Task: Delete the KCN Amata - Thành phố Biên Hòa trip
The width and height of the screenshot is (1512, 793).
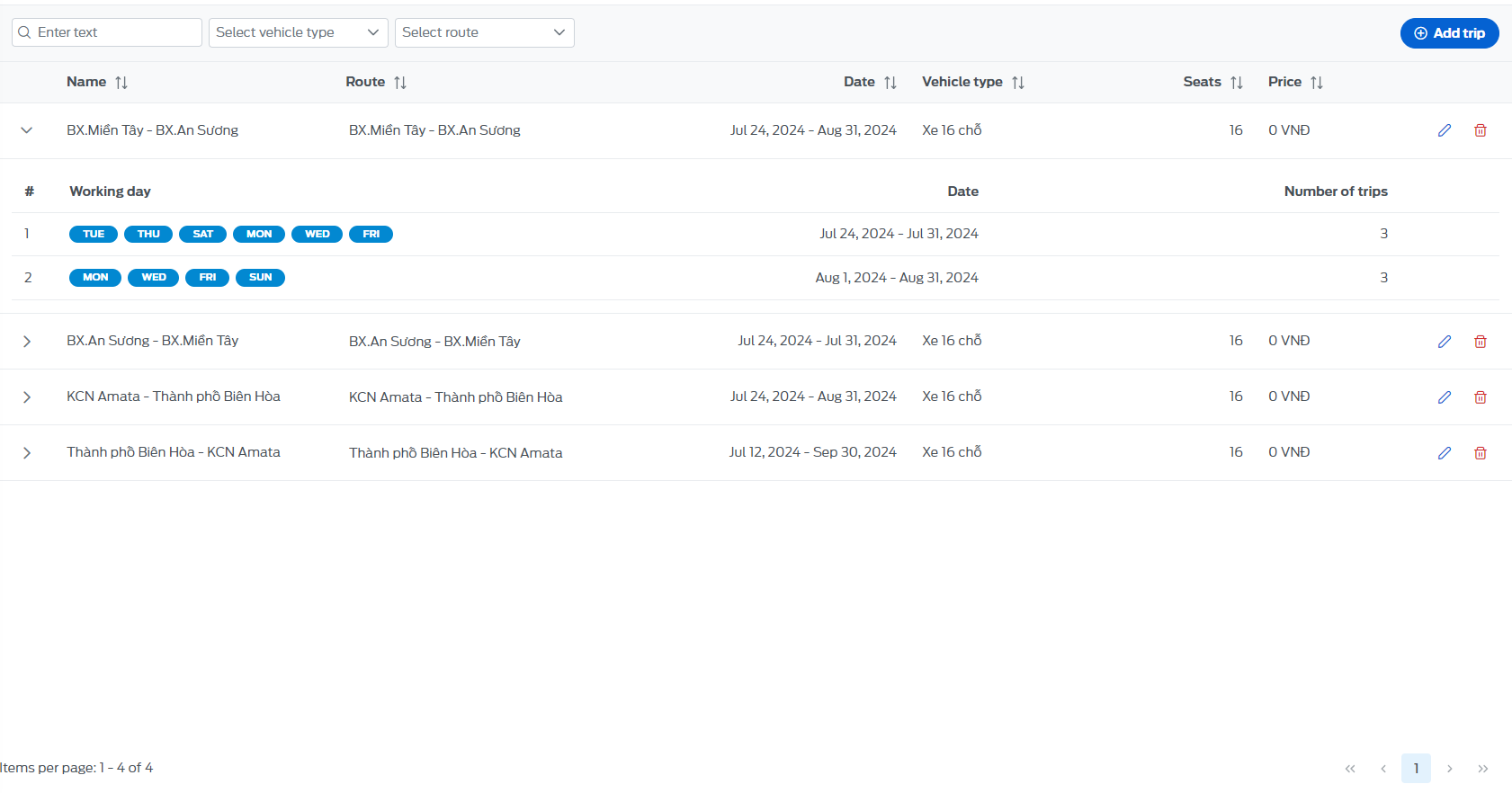Action: [x=1480, y=397]
